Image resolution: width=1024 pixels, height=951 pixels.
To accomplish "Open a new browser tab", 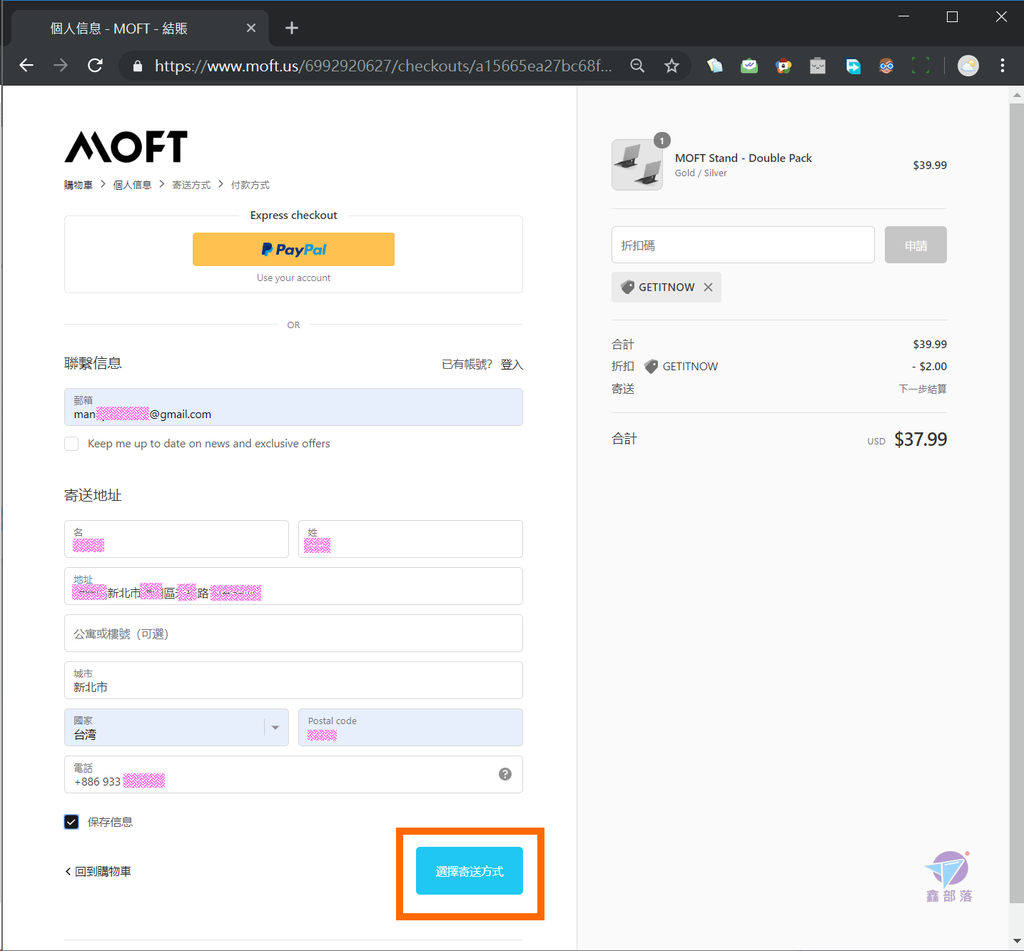I will 292,28.
